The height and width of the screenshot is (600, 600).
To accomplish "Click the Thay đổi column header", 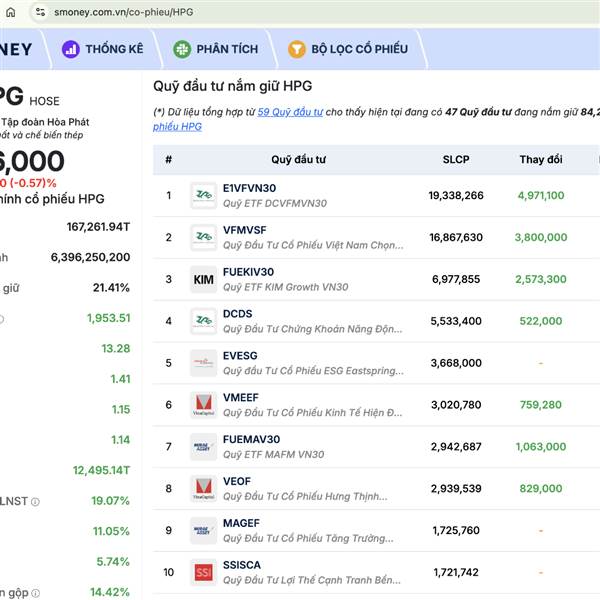I will tap(541, 160).
